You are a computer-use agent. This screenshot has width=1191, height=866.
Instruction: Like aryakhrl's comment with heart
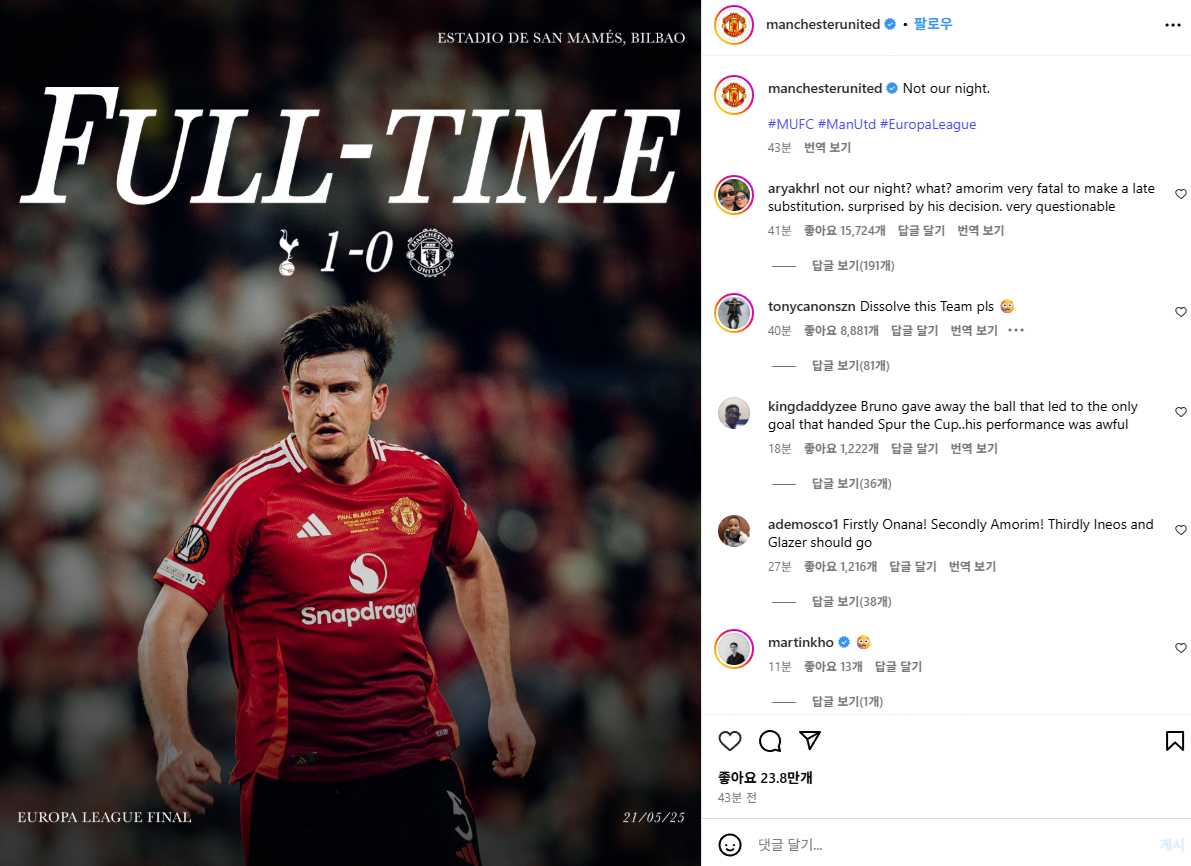coord(1180,194)
